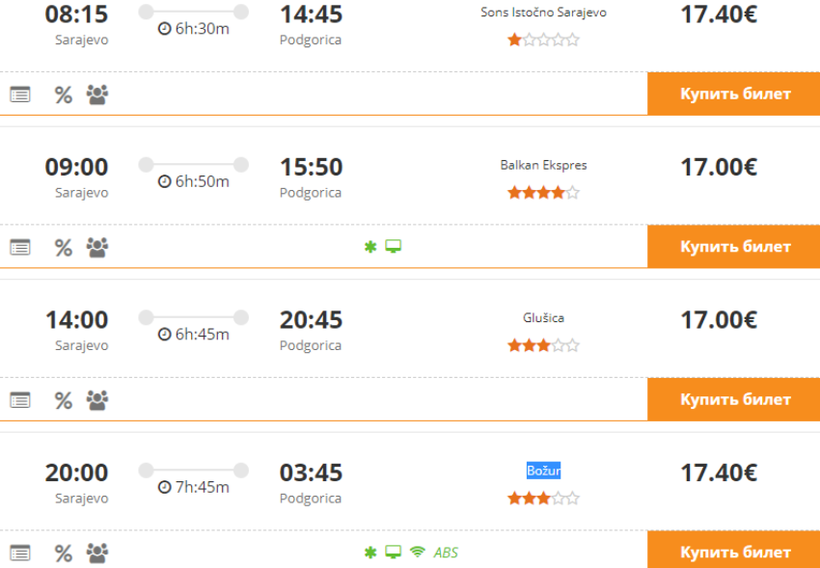Click the highlighted Božur carrier name
The image size is (820, 568).
[543, 470]
